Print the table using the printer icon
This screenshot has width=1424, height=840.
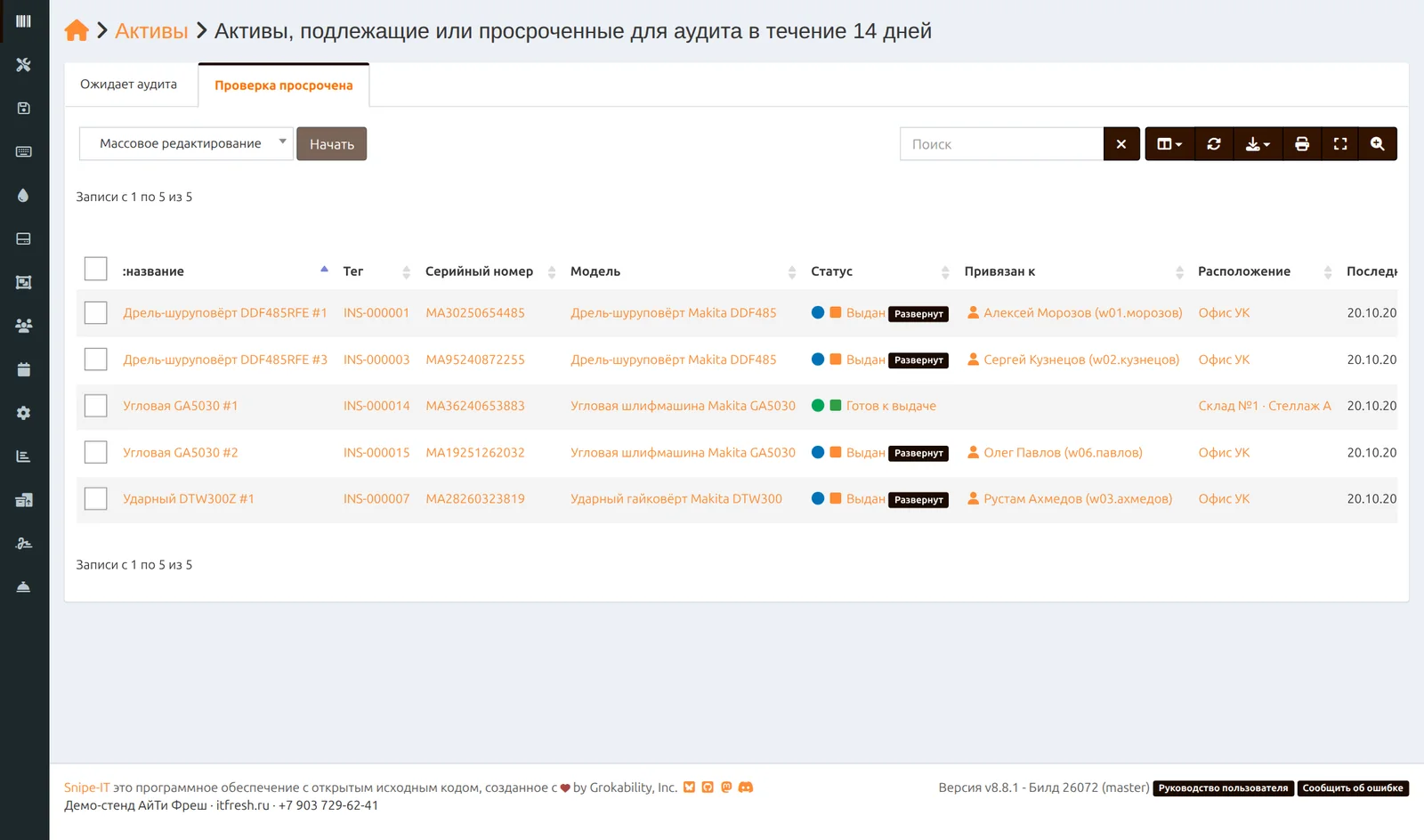(x=1302, y=144)
